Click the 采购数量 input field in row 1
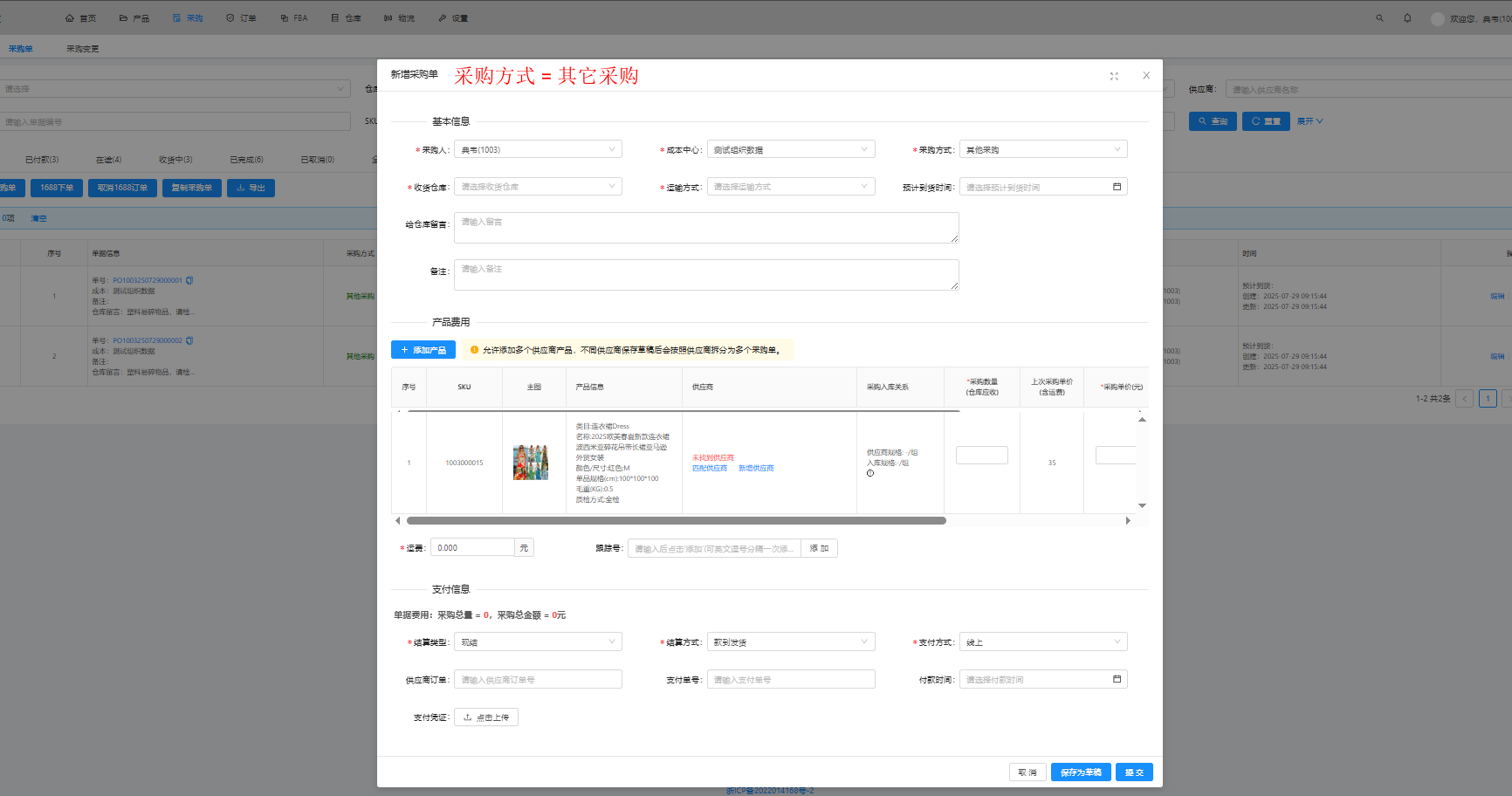 [x=981, y=456]
